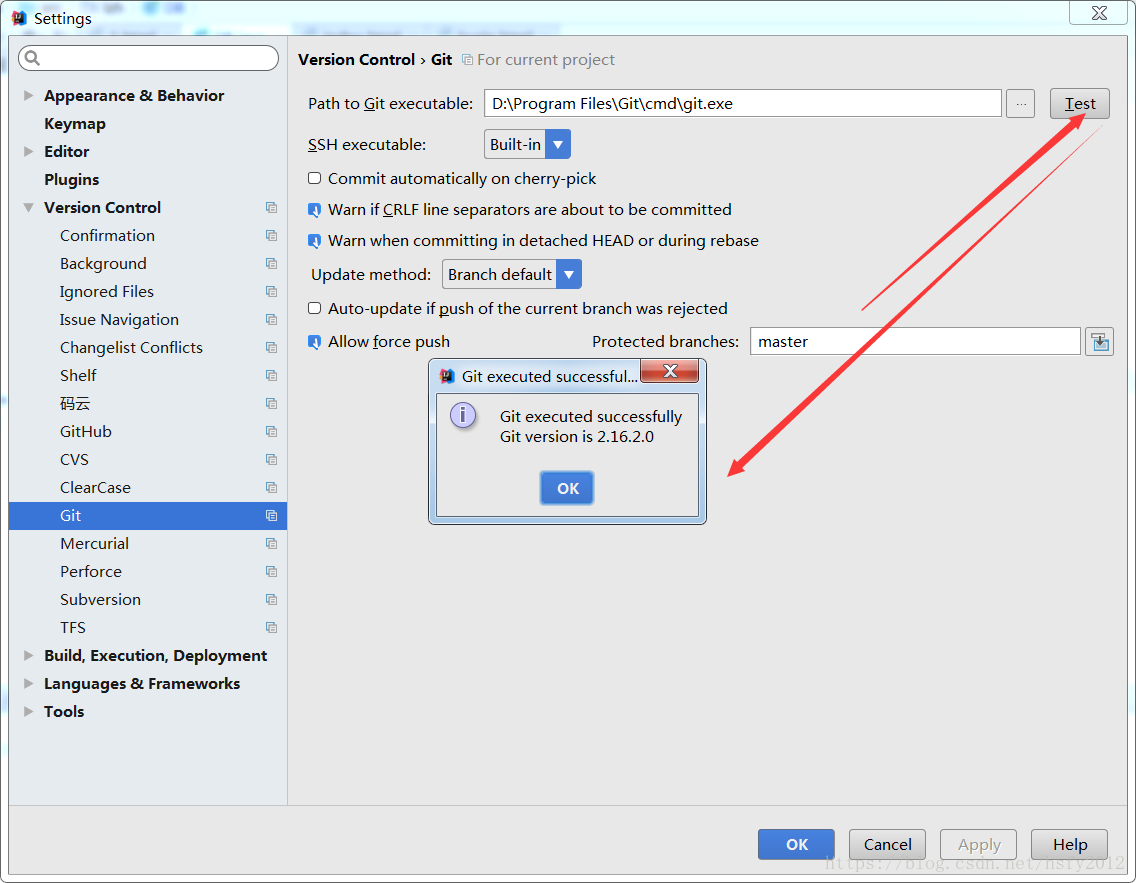Open the Mercurial settings page
Screen dimensions: 1136x883
94,543
